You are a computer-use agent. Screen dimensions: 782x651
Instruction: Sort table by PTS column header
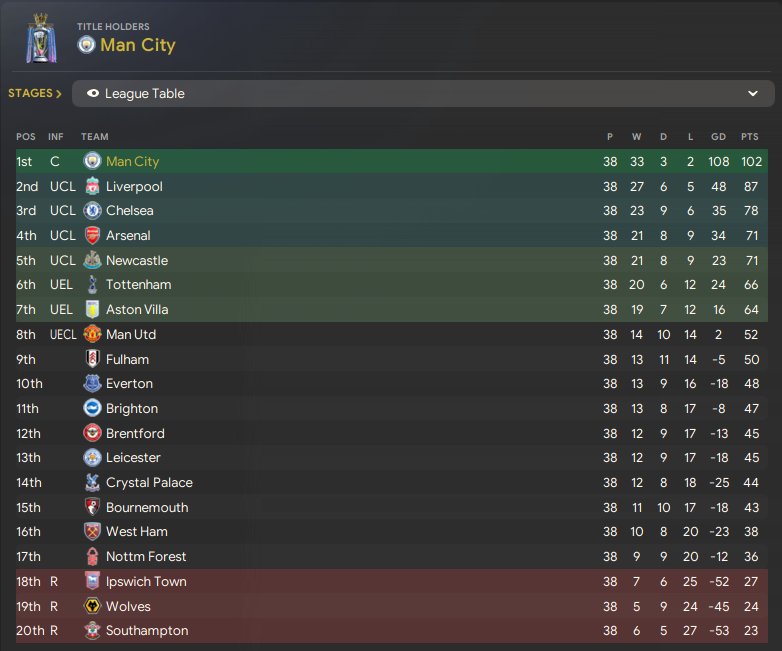[749, 137]
